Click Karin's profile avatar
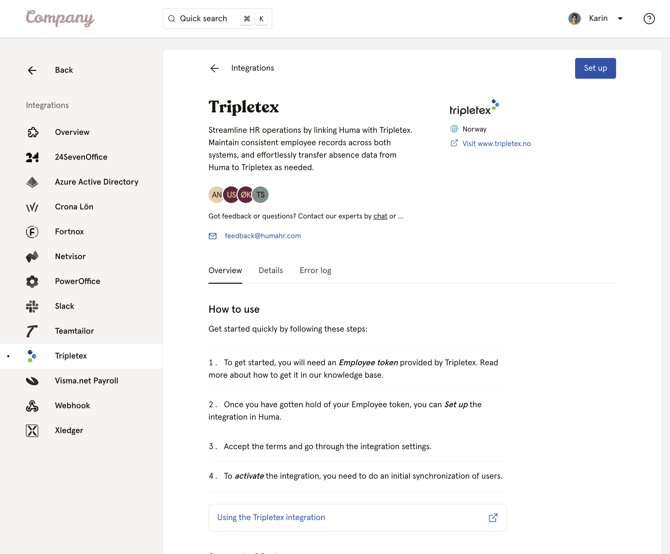The width and height of the screenshot is (670, 554). tap(574, 18)
